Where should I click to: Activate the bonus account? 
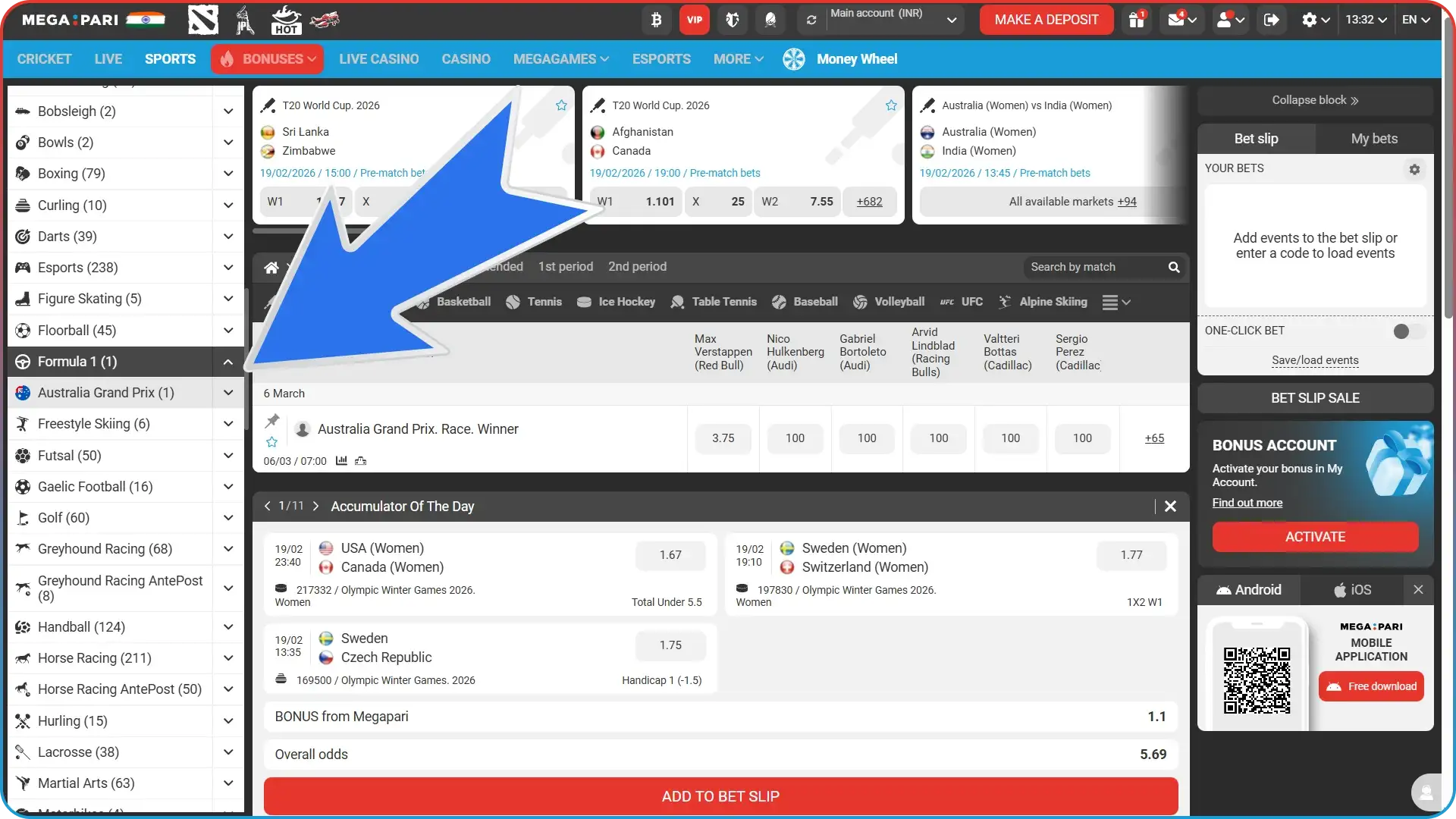tap(1315, 537)
